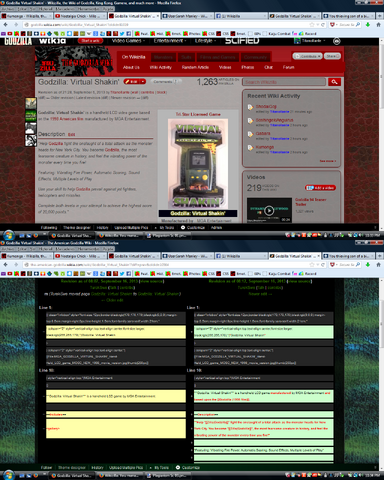Click the clock in the upper taskbar
The image size is (384, 480).
pos(374,235)
